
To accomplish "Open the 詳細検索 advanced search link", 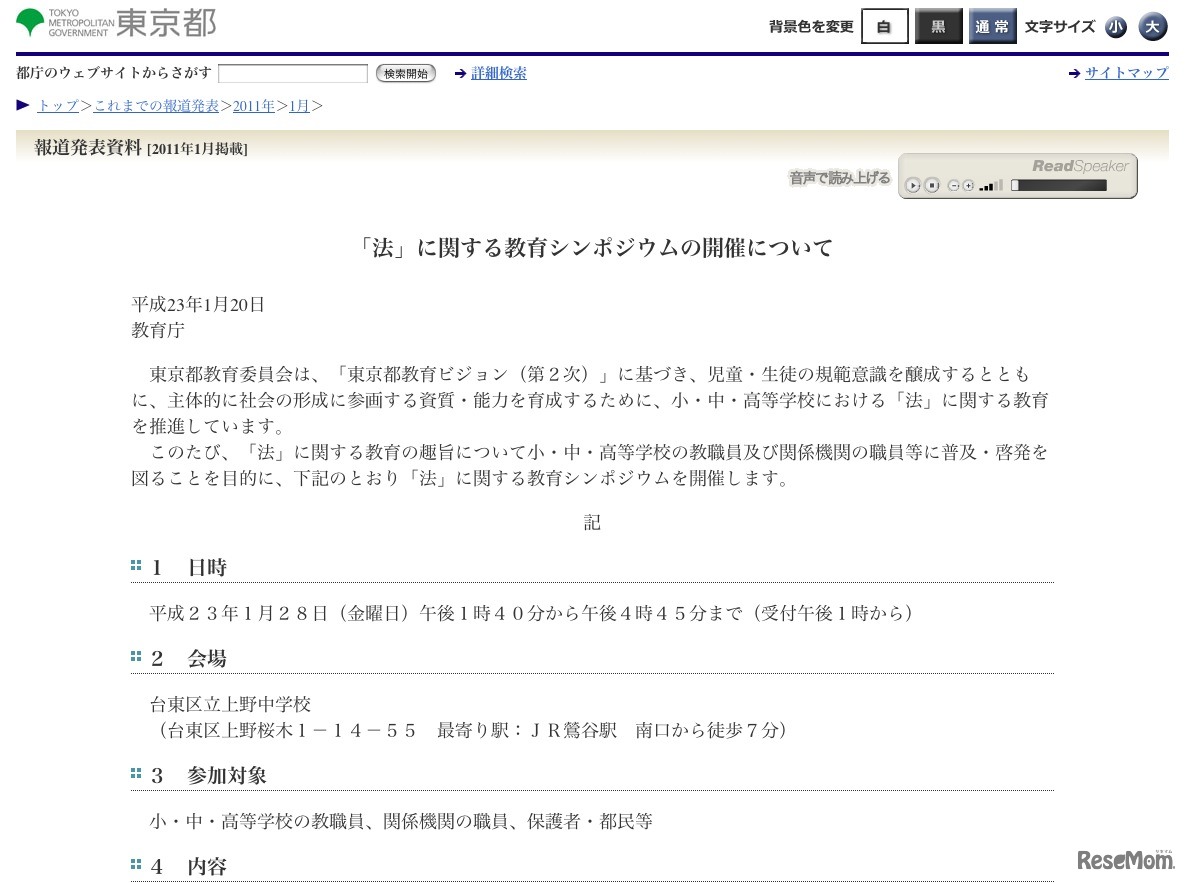I will point(498,72).
